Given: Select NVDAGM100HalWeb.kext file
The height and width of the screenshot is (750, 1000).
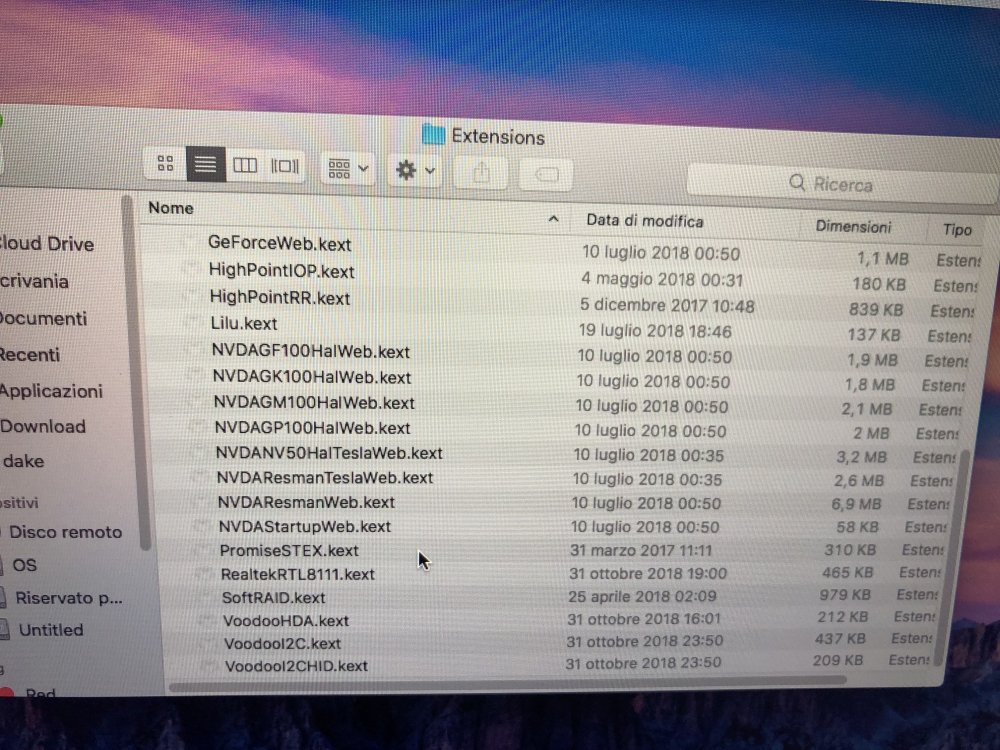Looking at the screenshot, I should point(314,403).
